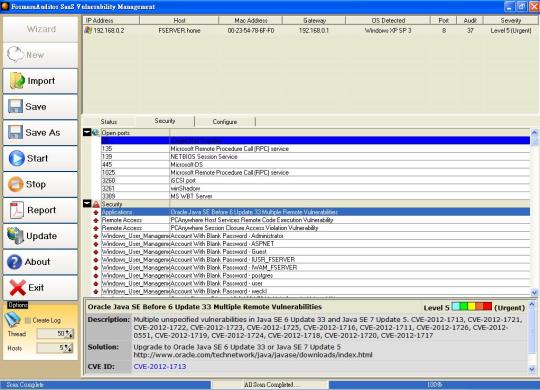Click the Thread value field
540x390 pixels.
tap(51, 333)
